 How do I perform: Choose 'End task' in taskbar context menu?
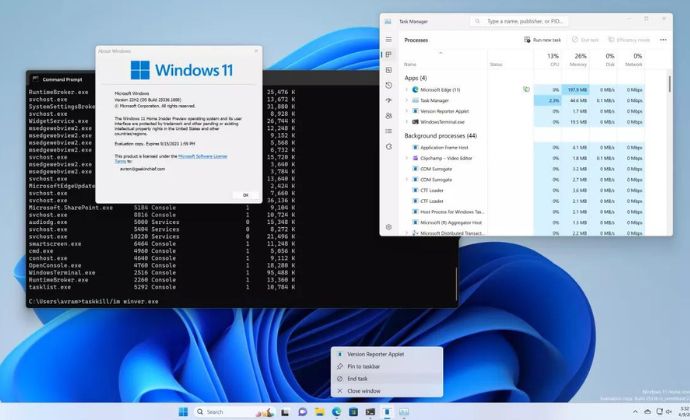tap(387, 379)
